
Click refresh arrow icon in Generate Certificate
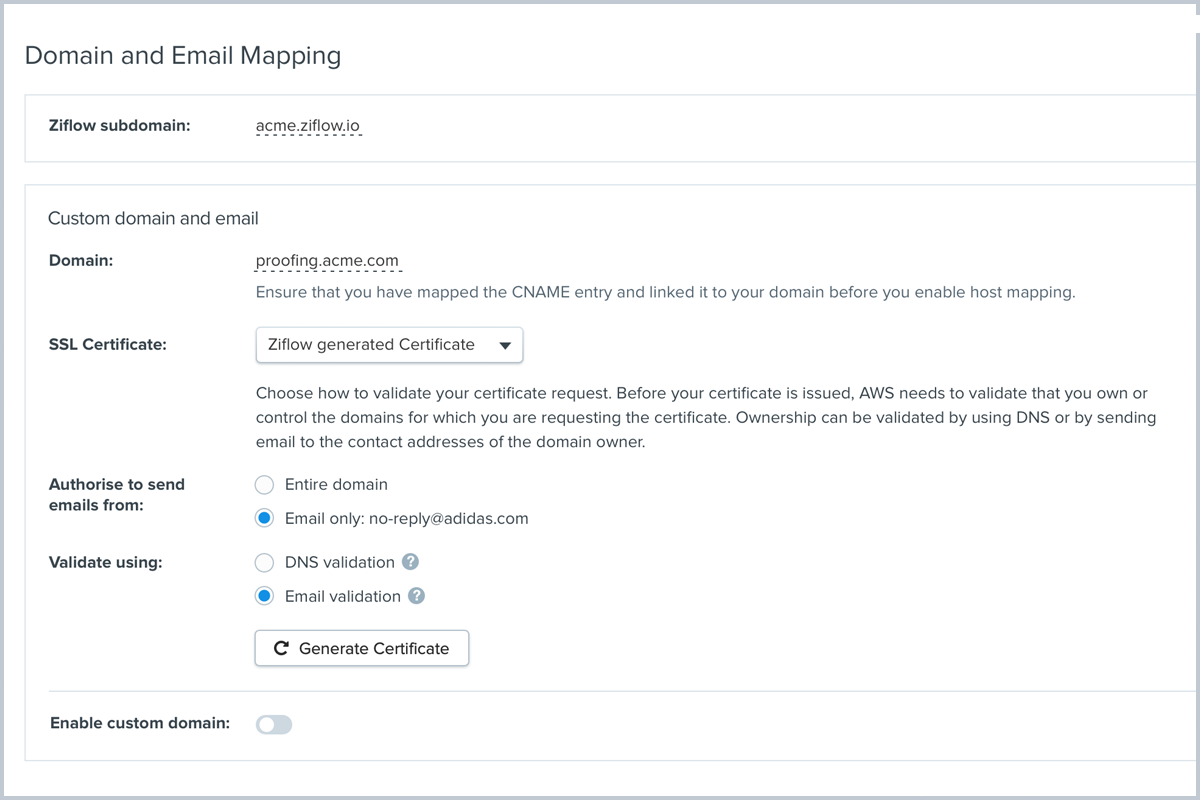281,648
